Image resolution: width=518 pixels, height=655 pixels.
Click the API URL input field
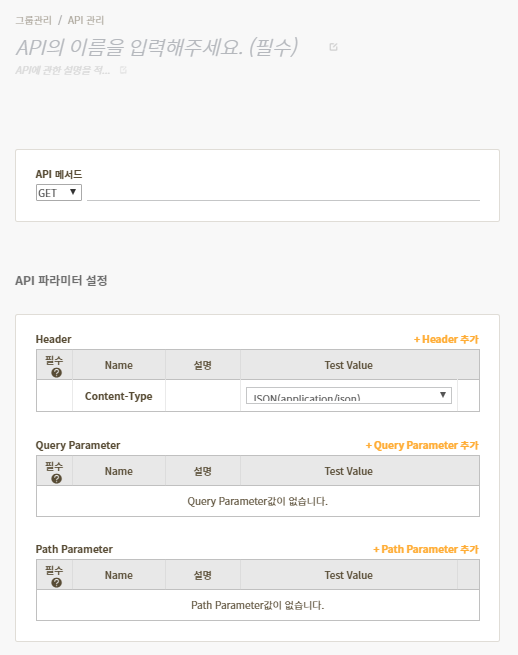pyautogui.click(x=283, y=193)
